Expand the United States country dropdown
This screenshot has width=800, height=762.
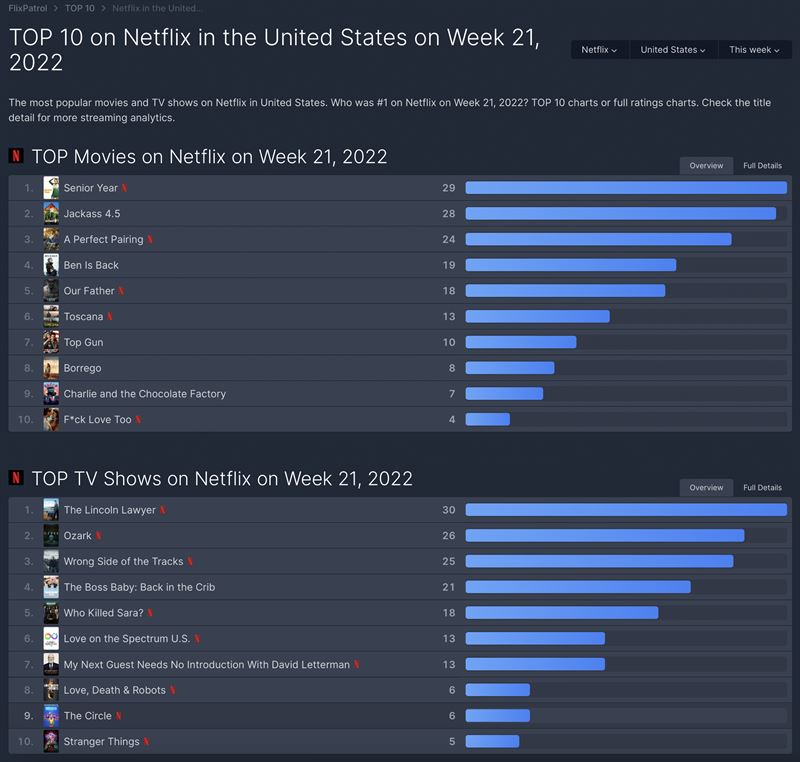coord(673,50)
